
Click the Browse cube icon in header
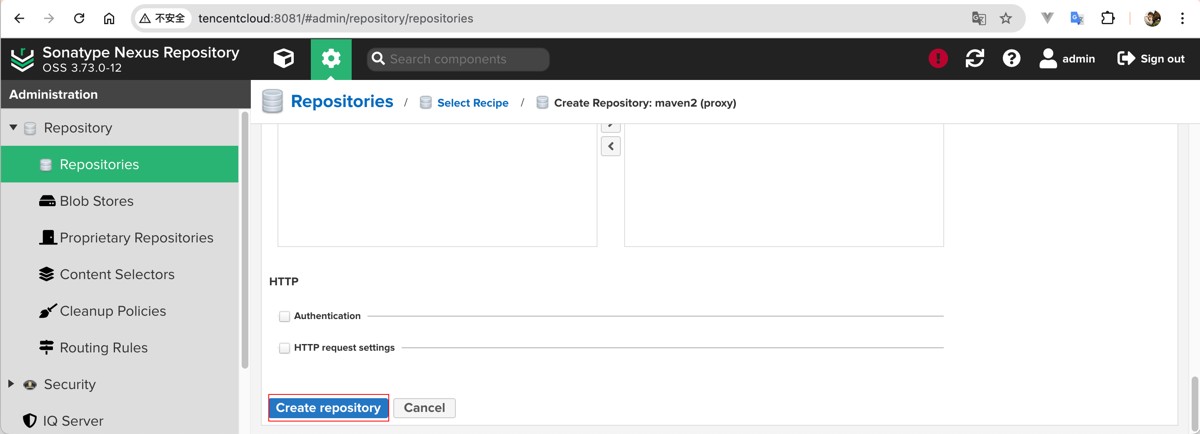[x=284, y=59]
